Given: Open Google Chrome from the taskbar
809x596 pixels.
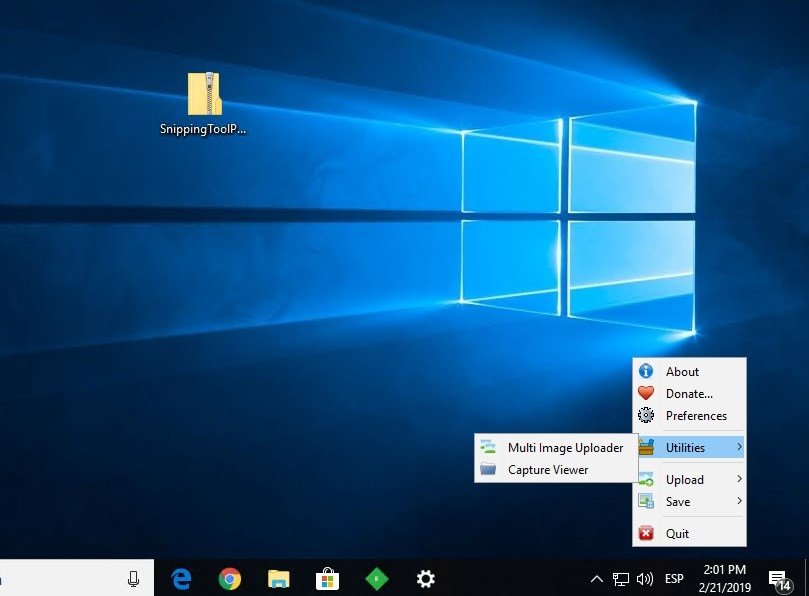Looking at the screenshot, I should pos(230,579).
